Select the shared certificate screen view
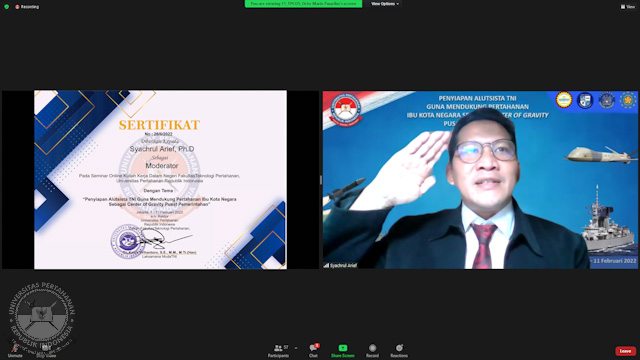This screenshot has height=360, width=640. point(160,180)
